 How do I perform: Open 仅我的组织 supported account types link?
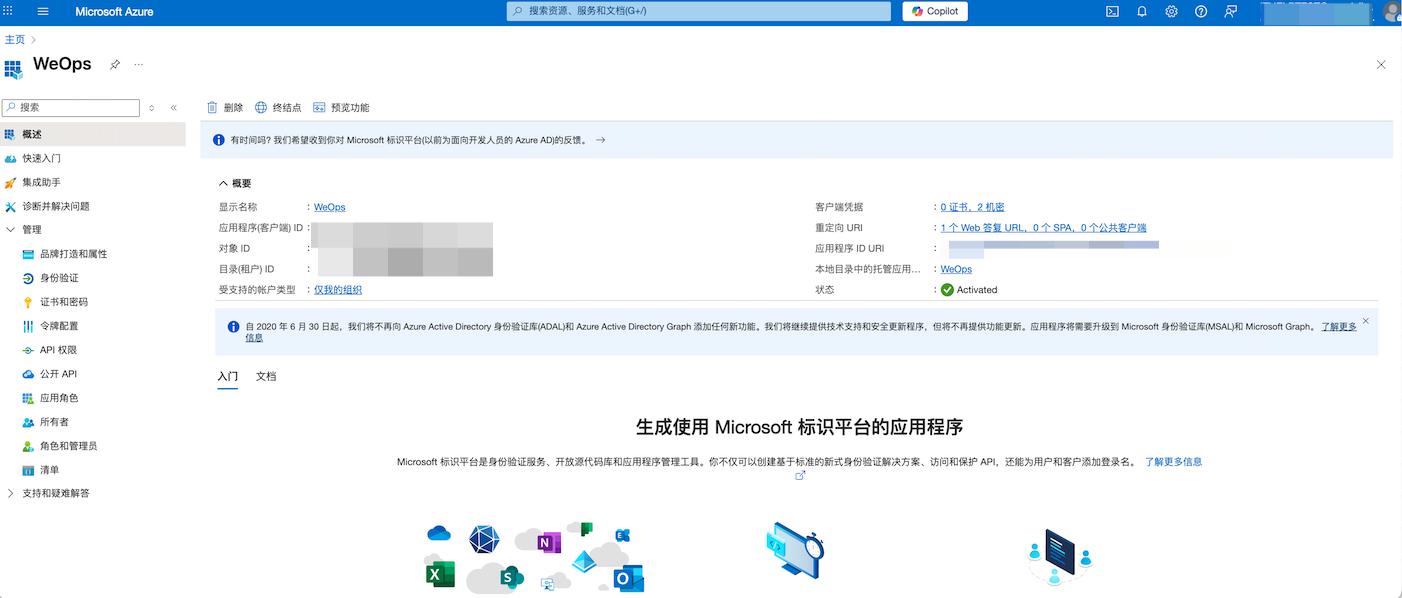tap(338, 290)
